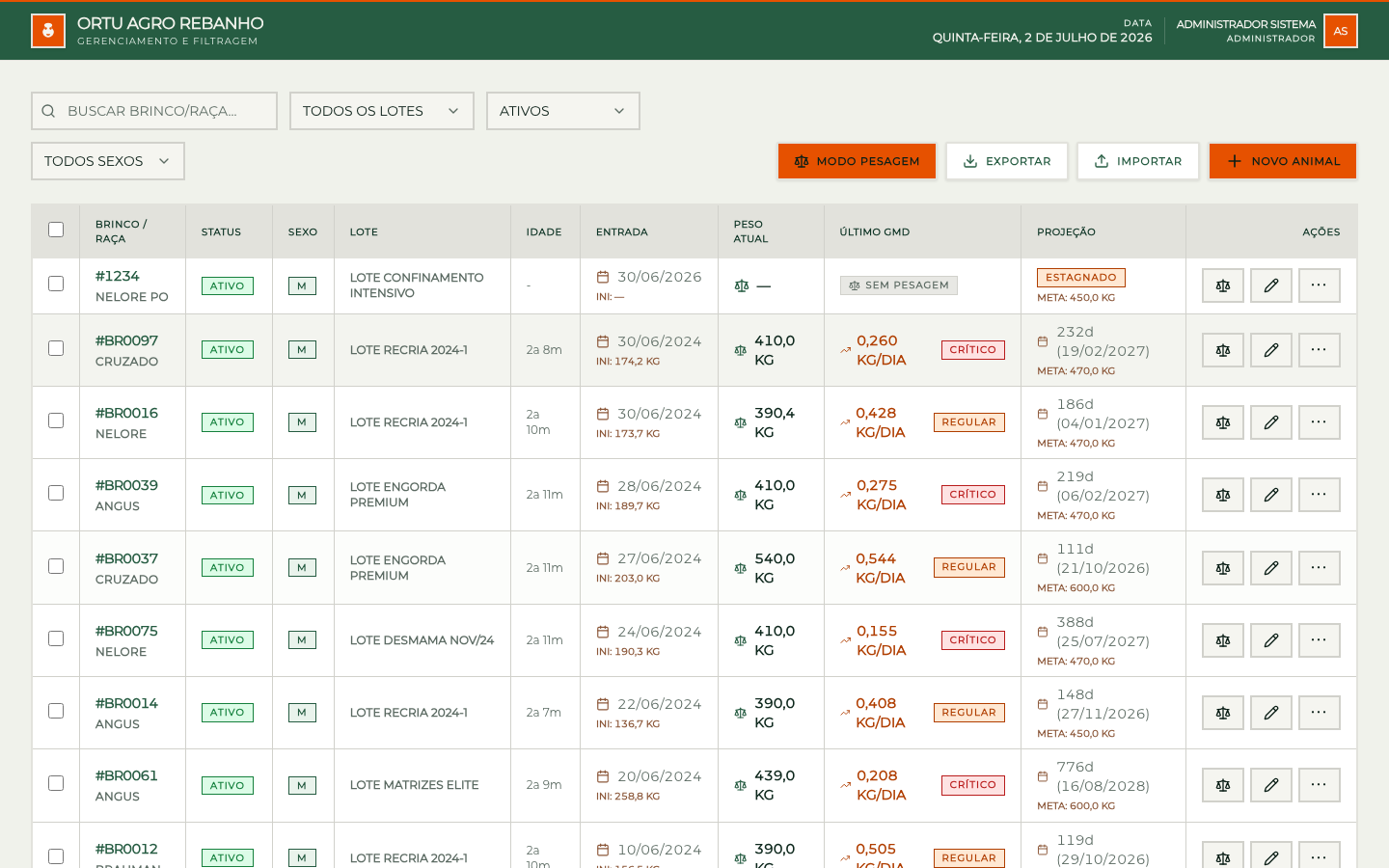The width and height of the screenshot is (1389, 868).
Task: Click the Administrador Sistema user name
Action: point(1246,24)
